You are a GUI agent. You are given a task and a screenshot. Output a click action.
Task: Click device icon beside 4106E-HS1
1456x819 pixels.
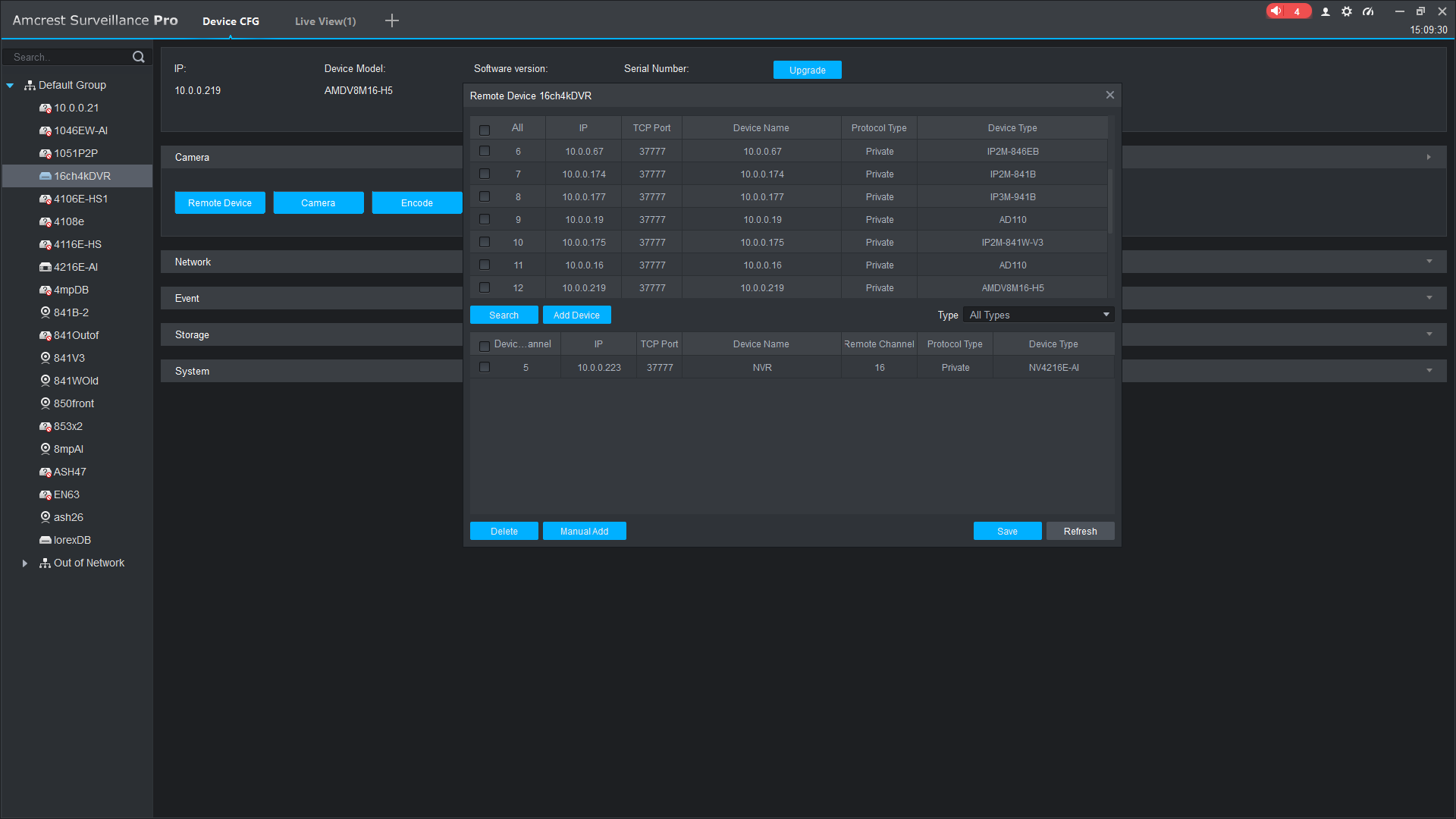coord(45,199)
